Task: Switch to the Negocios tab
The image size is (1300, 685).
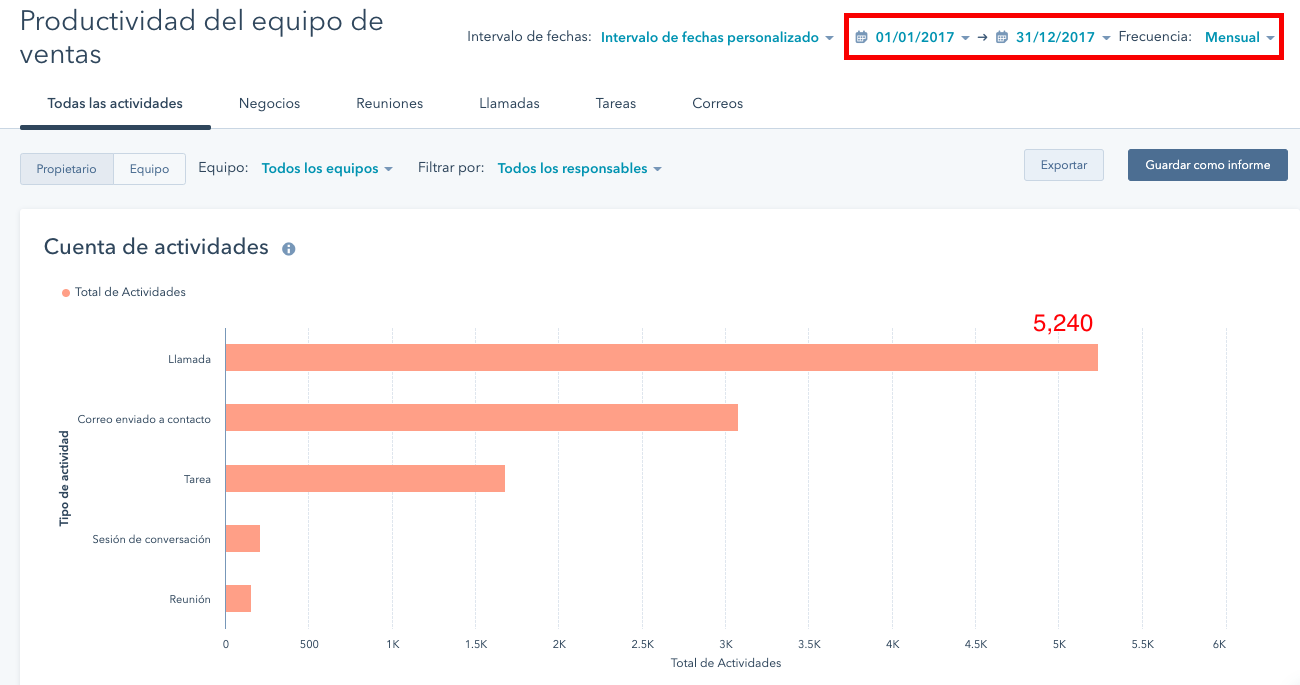Action: point(269,103)
